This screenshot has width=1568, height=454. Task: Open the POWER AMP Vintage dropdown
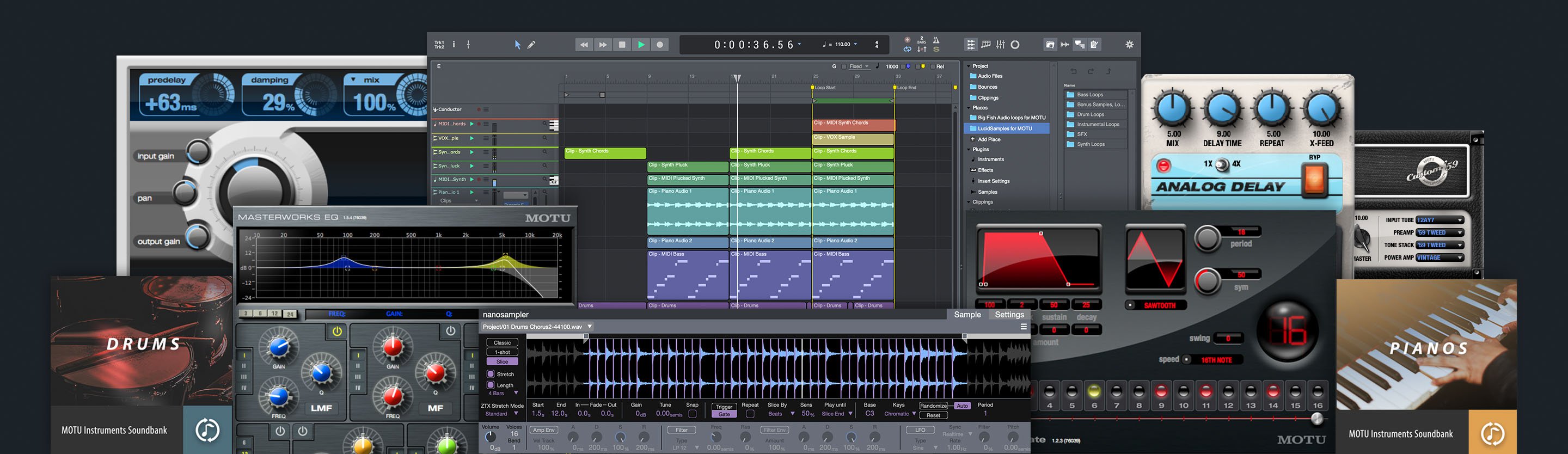pyautogui.click(x=1439, y=257)
